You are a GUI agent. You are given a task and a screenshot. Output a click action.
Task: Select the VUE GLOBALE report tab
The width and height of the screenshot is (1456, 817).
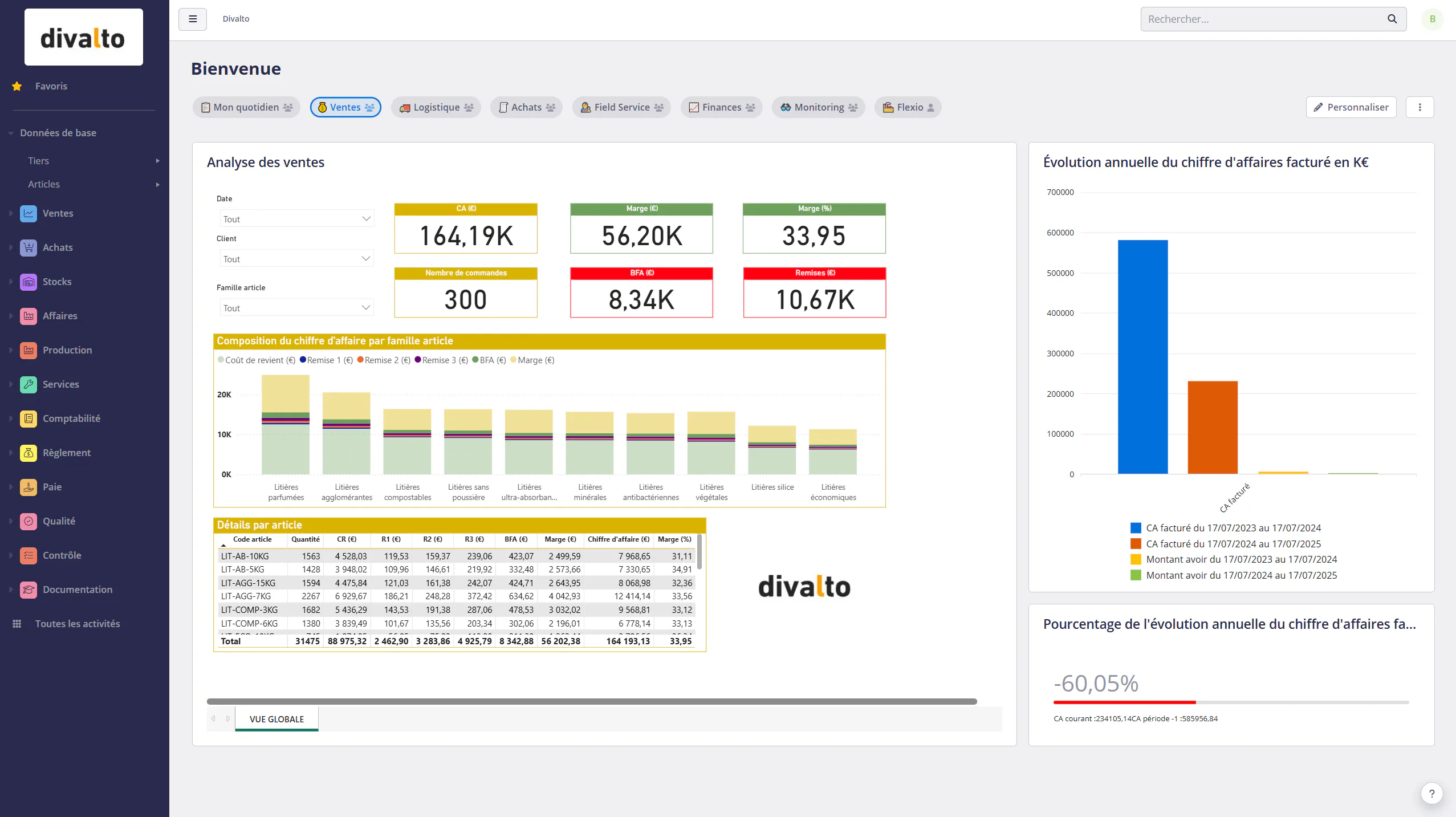pos(276,719)
